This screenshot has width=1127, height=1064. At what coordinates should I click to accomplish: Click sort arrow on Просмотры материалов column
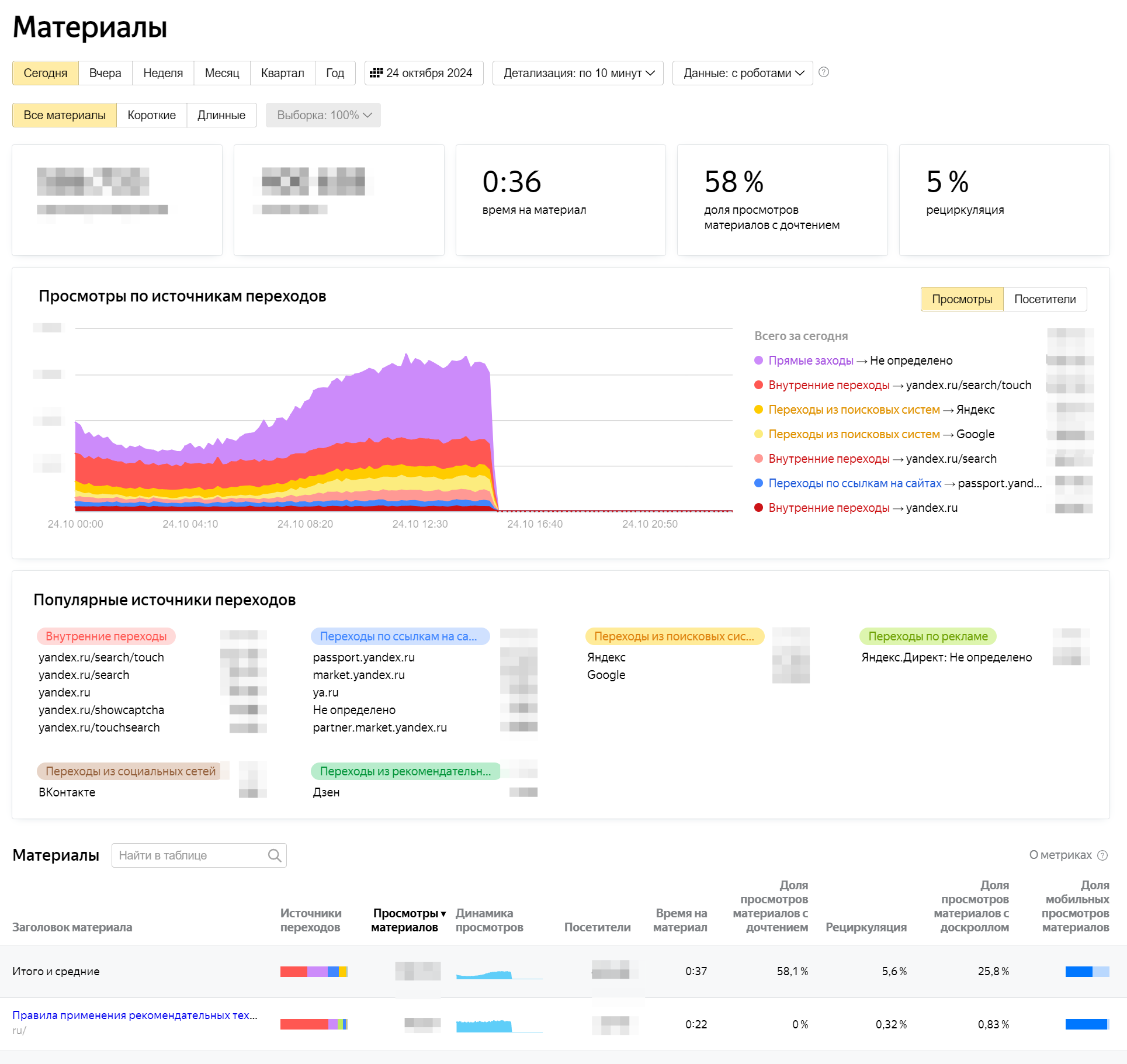[x=443, y=914]
